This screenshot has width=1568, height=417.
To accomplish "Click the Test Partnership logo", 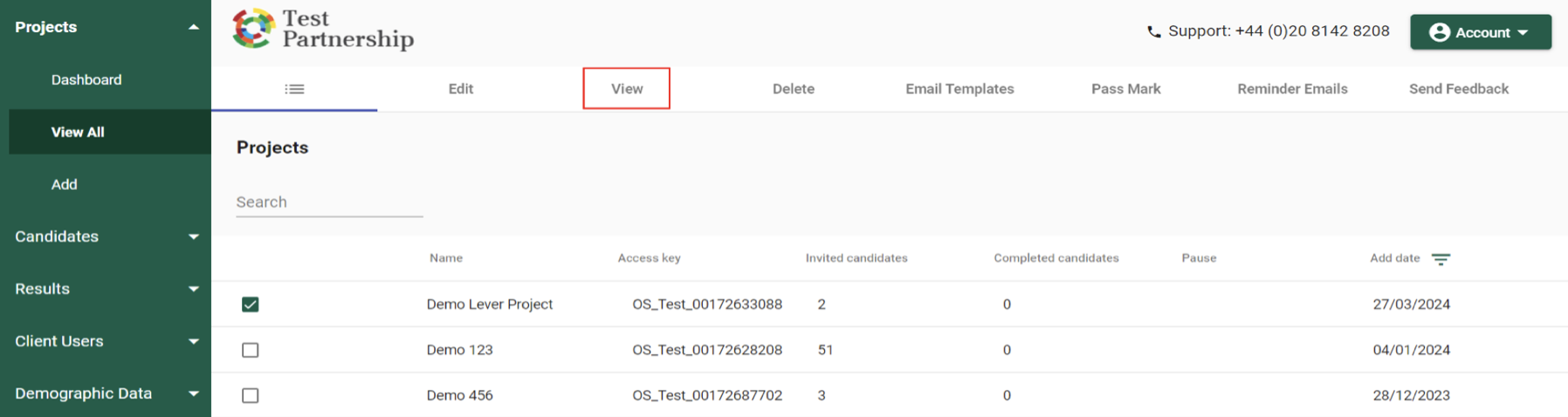I will [323, 30].
